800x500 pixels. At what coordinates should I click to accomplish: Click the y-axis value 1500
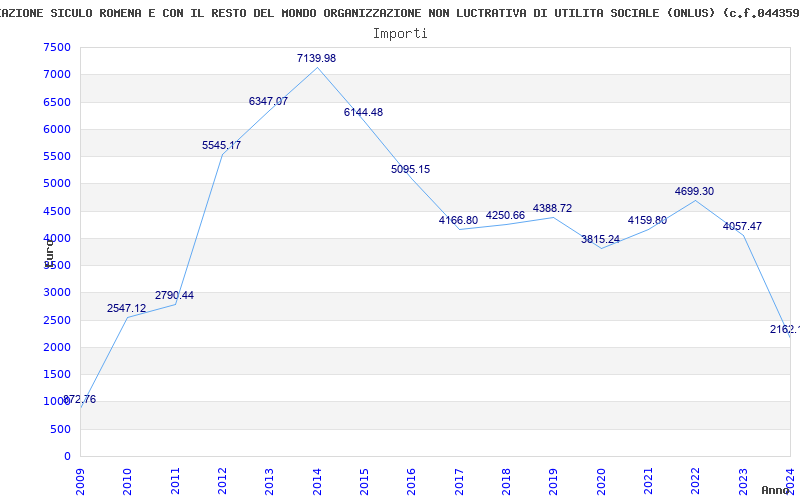(x=58, y=374)
